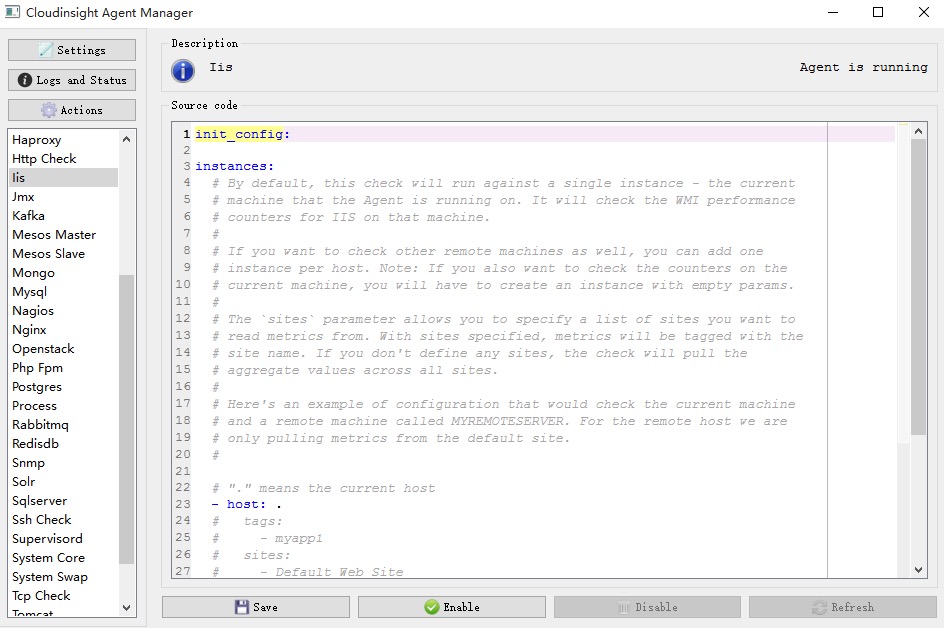Select Process in the check list

[64, 406]
